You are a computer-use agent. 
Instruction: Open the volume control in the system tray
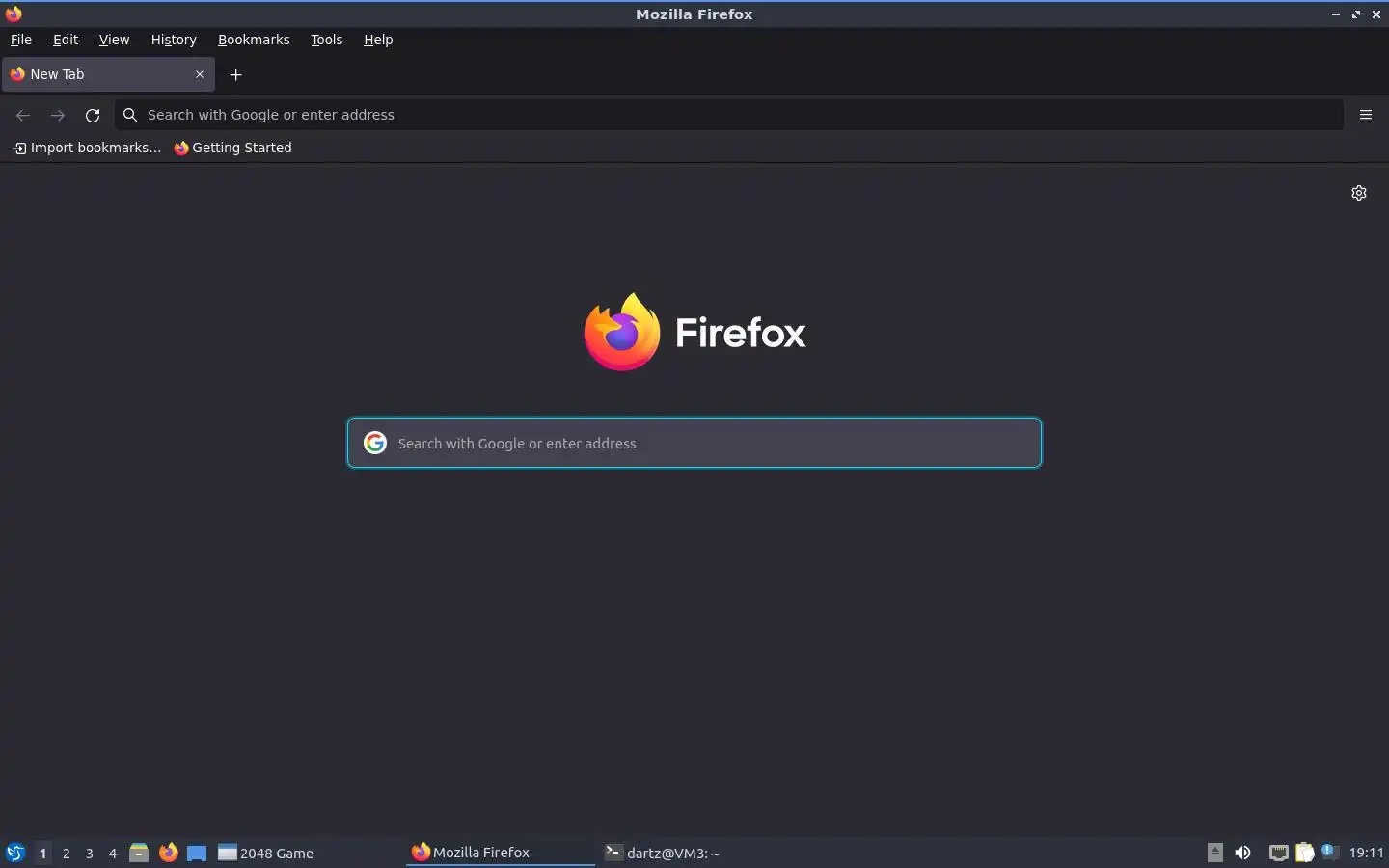coord(1242,853)
